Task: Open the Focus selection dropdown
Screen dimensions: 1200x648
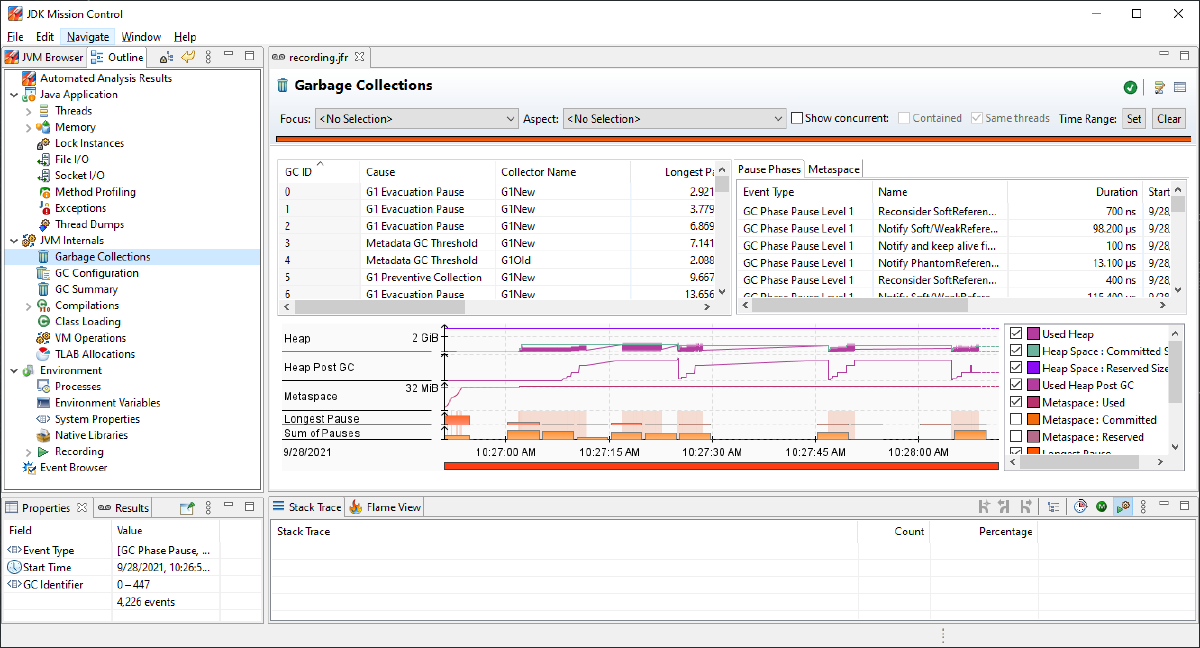Action: coord(416,119)
